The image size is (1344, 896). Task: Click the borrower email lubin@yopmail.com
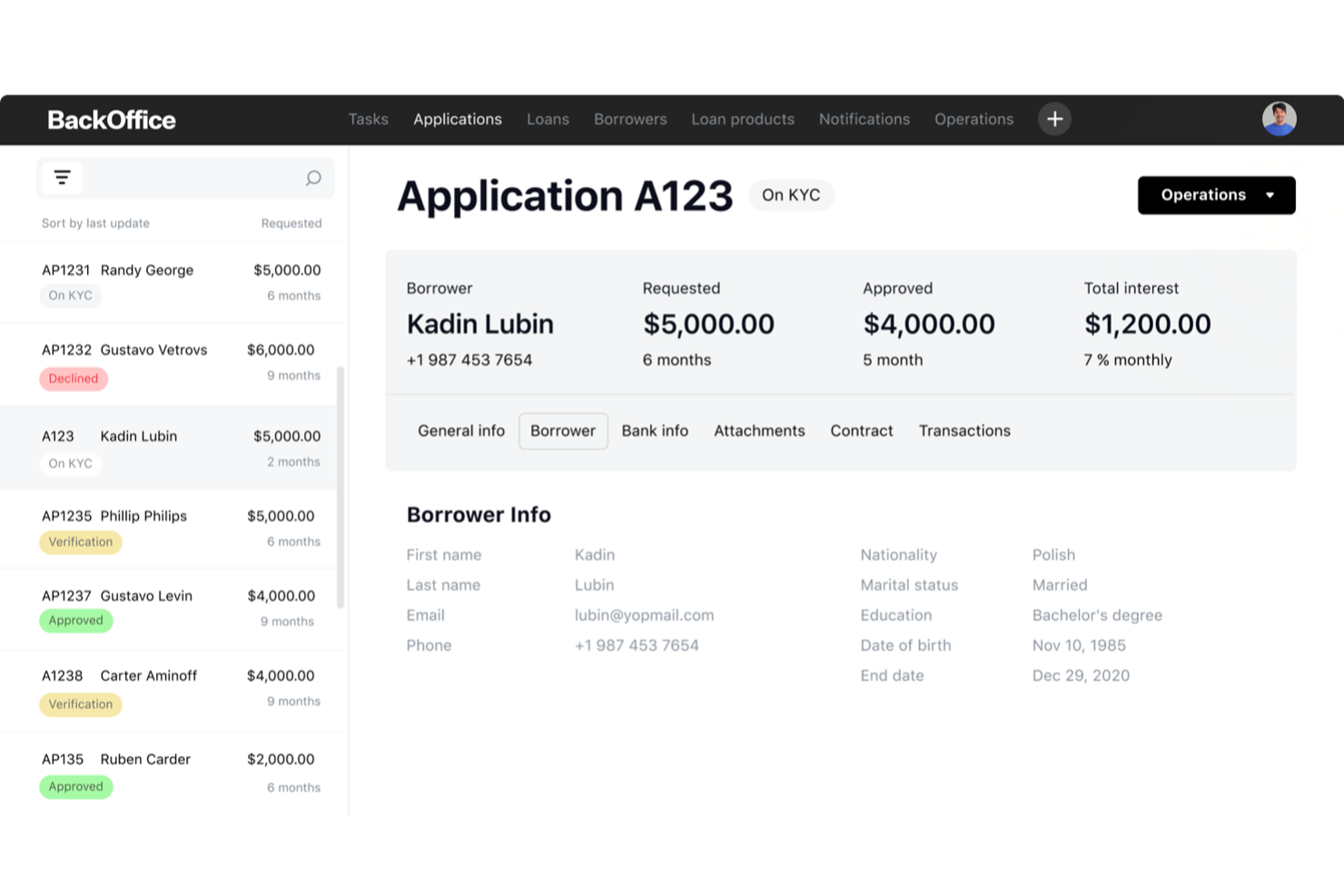click(x=644, y=615)
